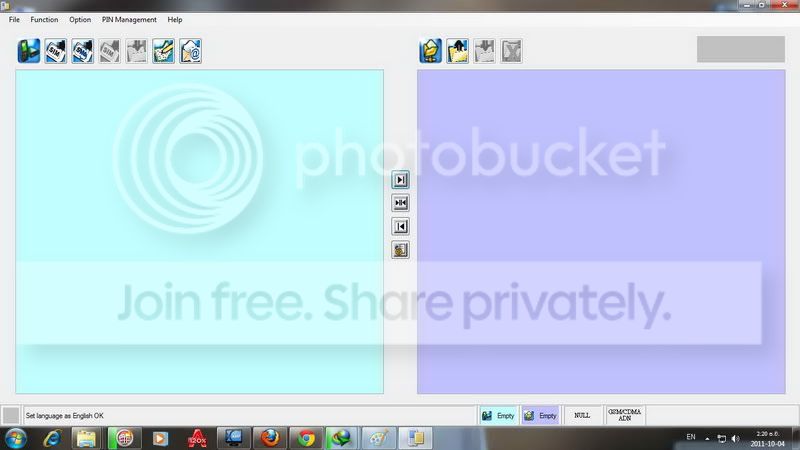
Task: Open the PIN Management menu
Action: [129, 19]
